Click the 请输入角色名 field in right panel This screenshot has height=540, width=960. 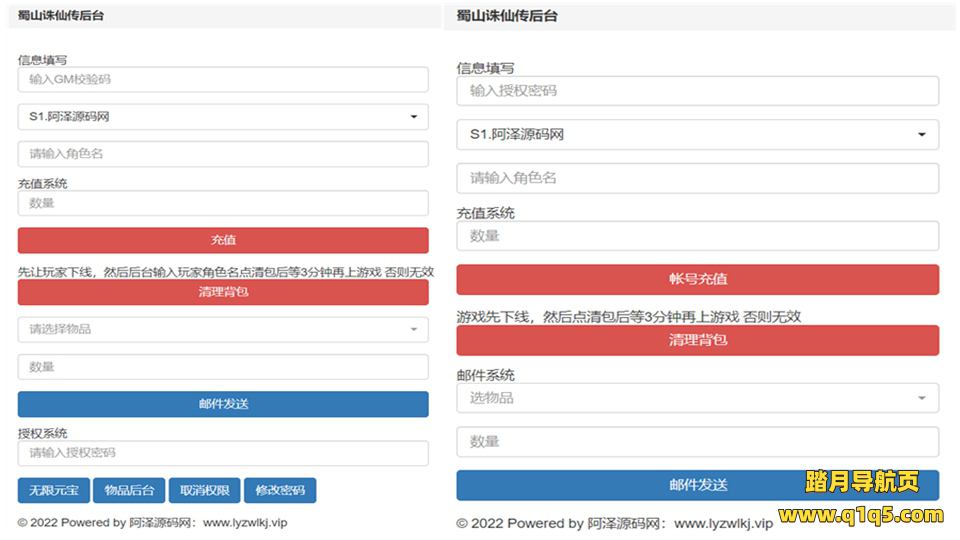[x=697, y=178]
